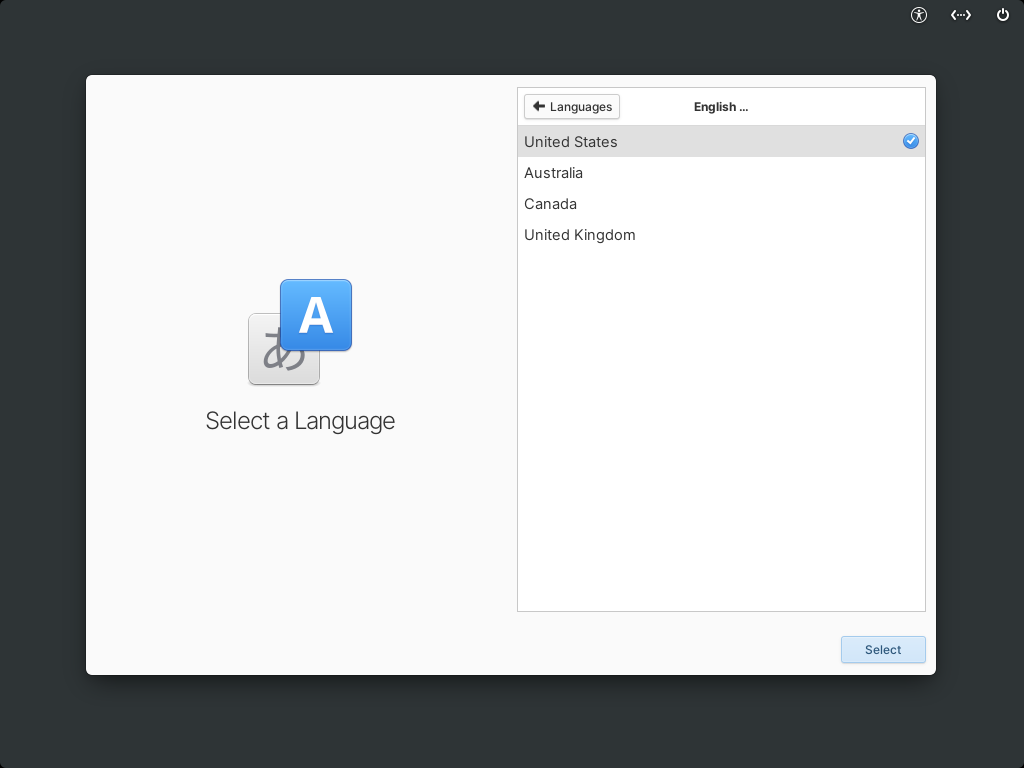Open the power menu icon
The image size is (1024, 768).
tap(1002, 15)
